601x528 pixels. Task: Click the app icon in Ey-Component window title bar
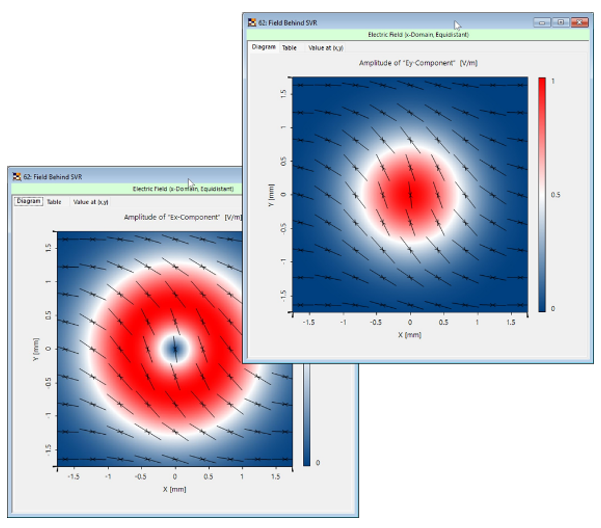coord(252,21)
